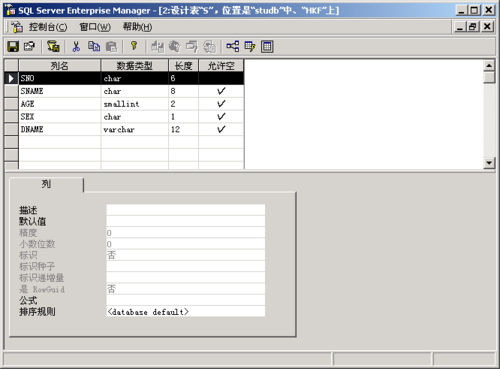
Task: Click console icon beside 控制台 menu
Action: (x=17, y=27)
